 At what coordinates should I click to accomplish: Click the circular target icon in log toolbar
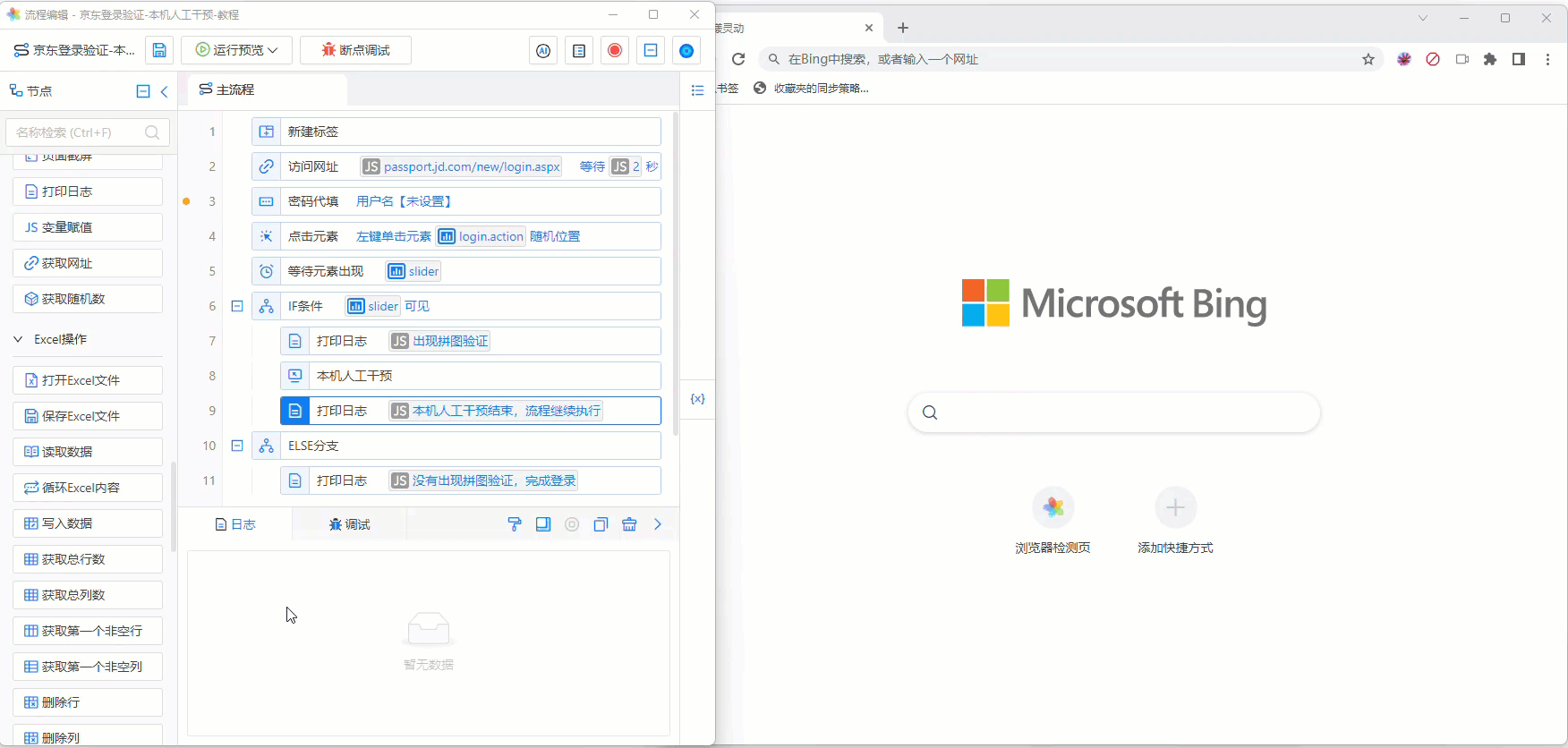pos(572,524)
